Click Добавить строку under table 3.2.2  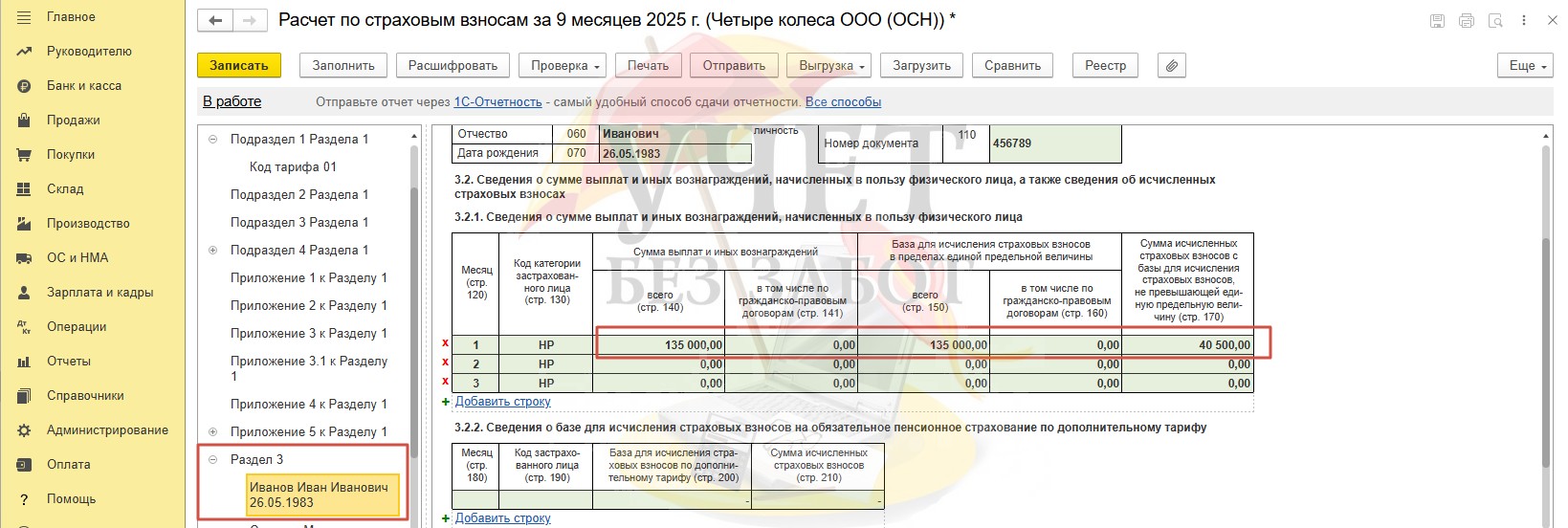click(502, 518)
